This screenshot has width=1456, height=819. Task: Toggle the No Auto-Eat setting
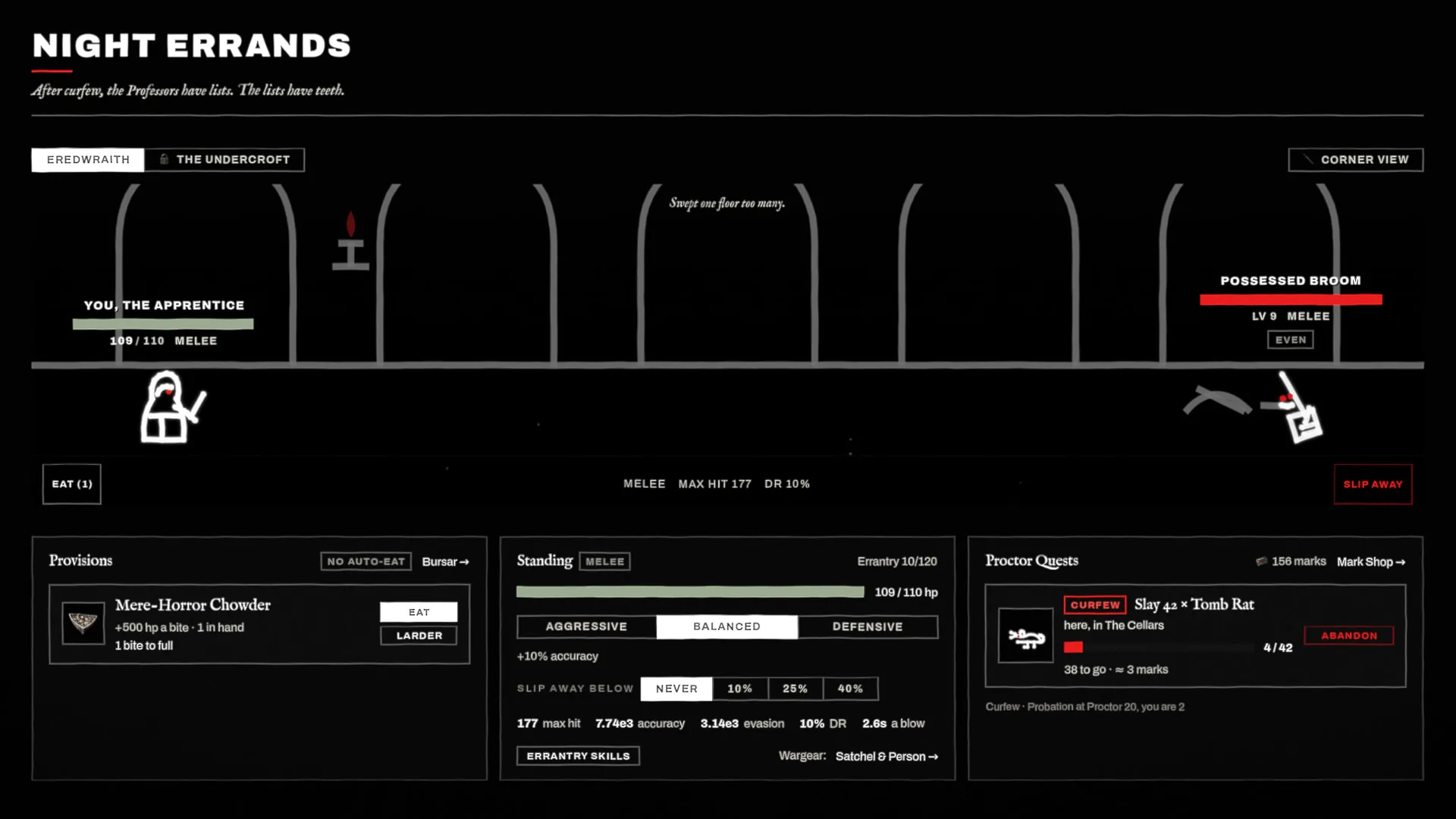tap(366, 561)
